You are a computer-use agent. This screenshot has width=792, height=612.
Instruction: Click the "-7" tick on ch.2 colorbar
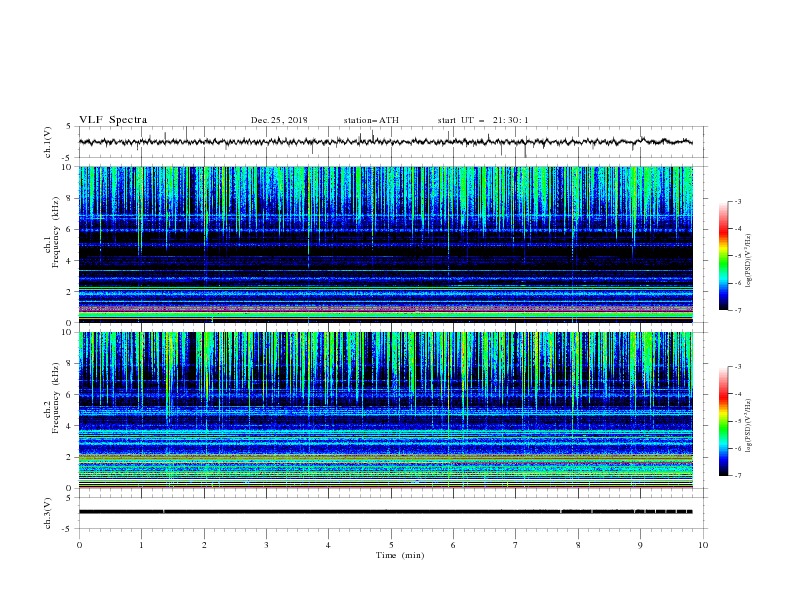point(738,475)
